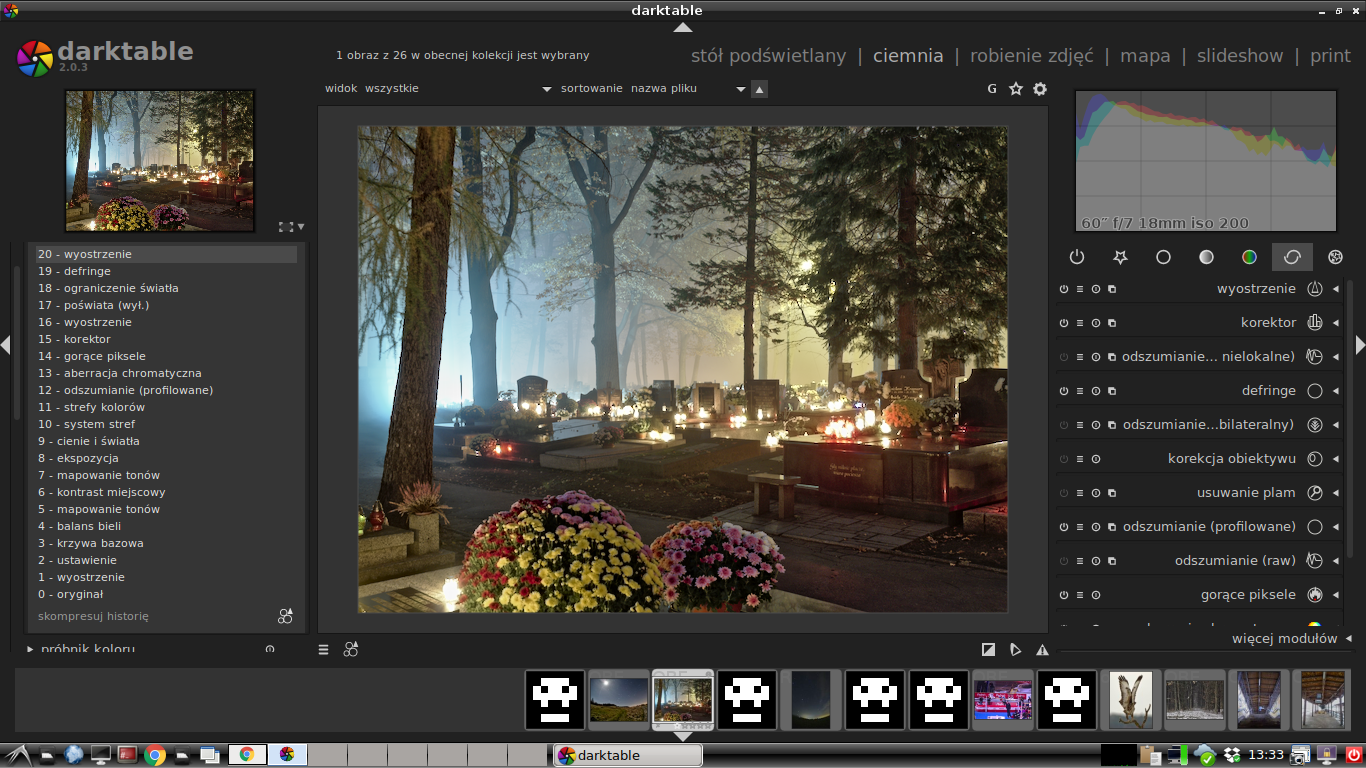The image size is (1366, 768).
Task: Open the favorites module group star icon
Action: tap(1120, 257)
